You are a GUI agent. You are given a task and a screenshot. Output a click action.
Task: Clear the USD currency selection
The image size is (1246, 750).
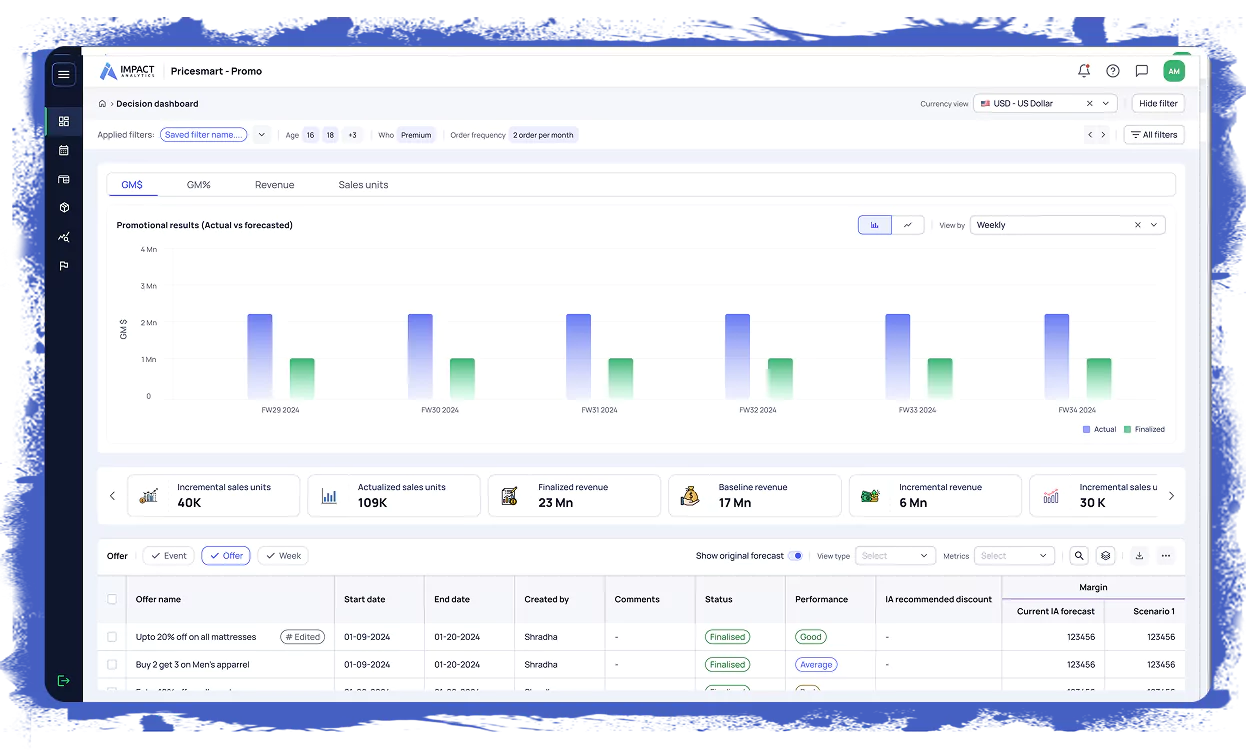click(x=1090, y=103)
